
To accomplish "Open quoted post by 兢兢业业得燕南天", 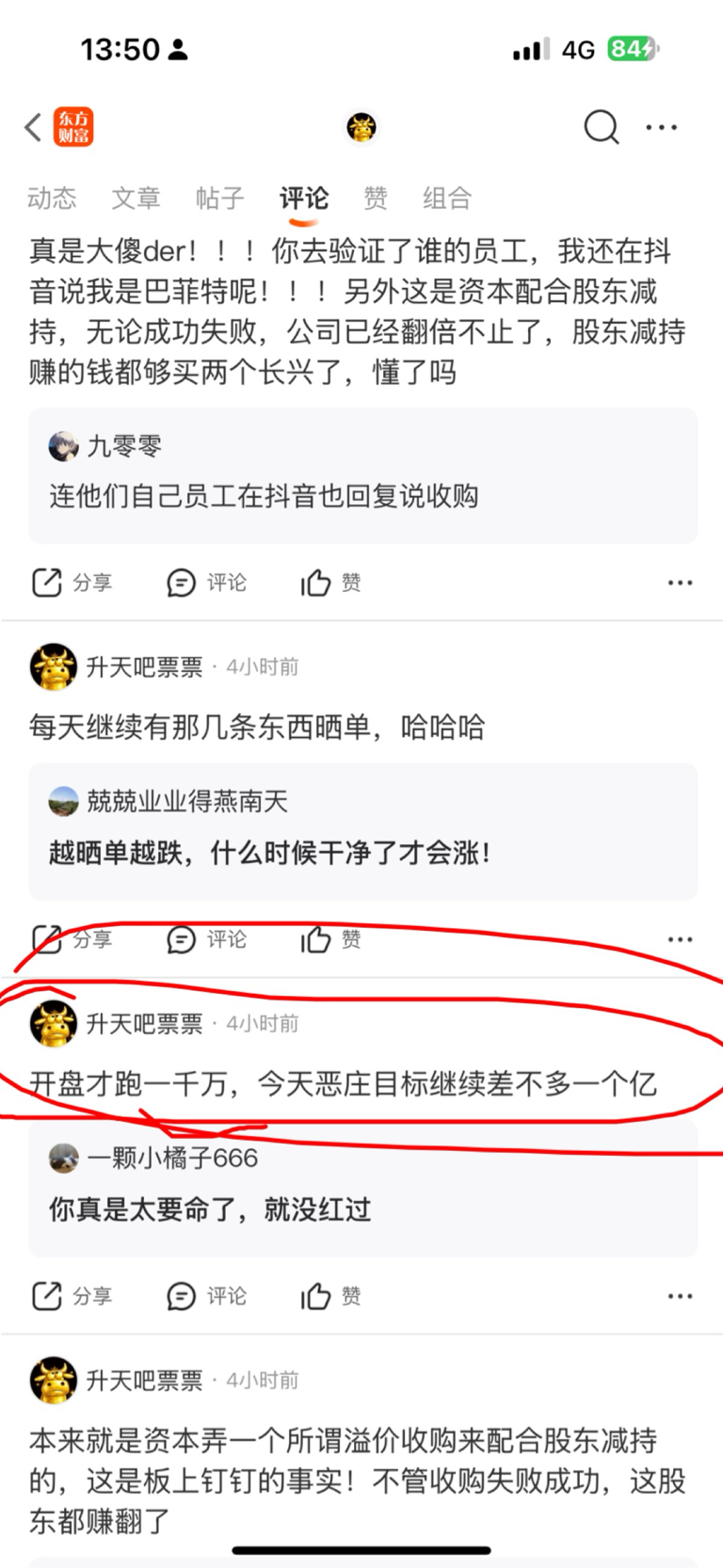I will coord(362,832).
